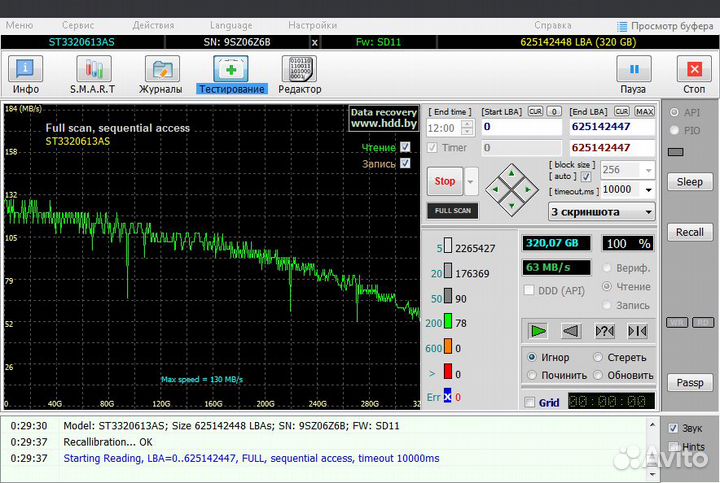Screen dimensions: 720x483
Task: Click the Пауза pause scan icon
Action: [x=633, y=70]
